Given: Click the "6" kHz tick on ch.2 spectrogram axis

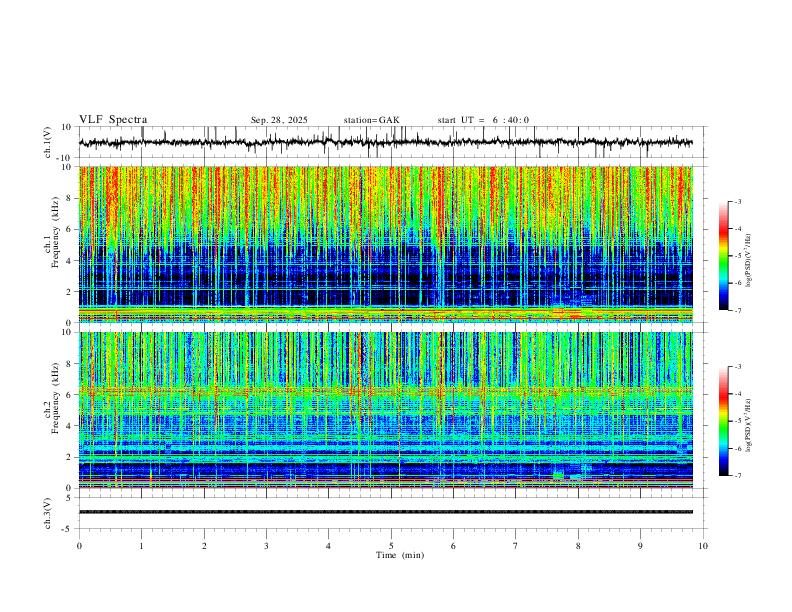Looking at the screenshot, I should (x=70, y=395).
